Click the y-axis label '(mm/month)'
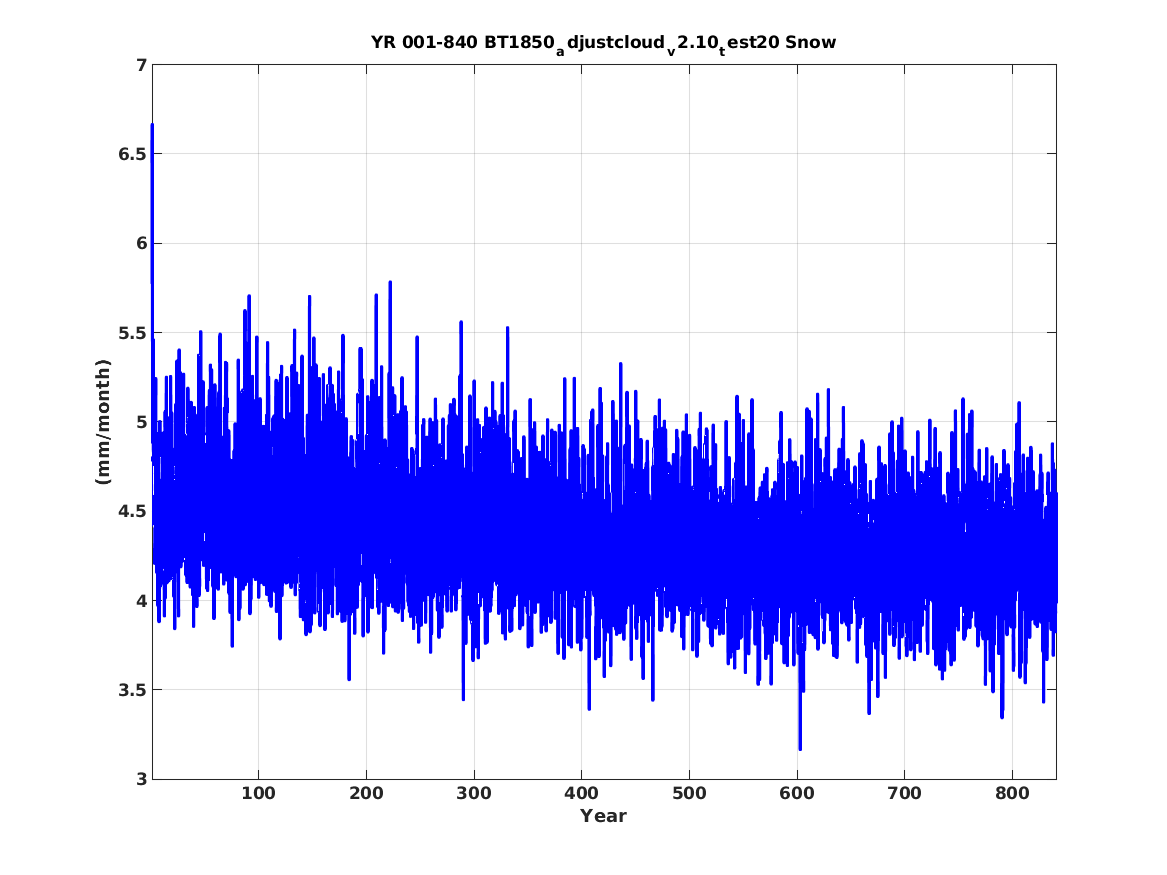 pos(103,422)
